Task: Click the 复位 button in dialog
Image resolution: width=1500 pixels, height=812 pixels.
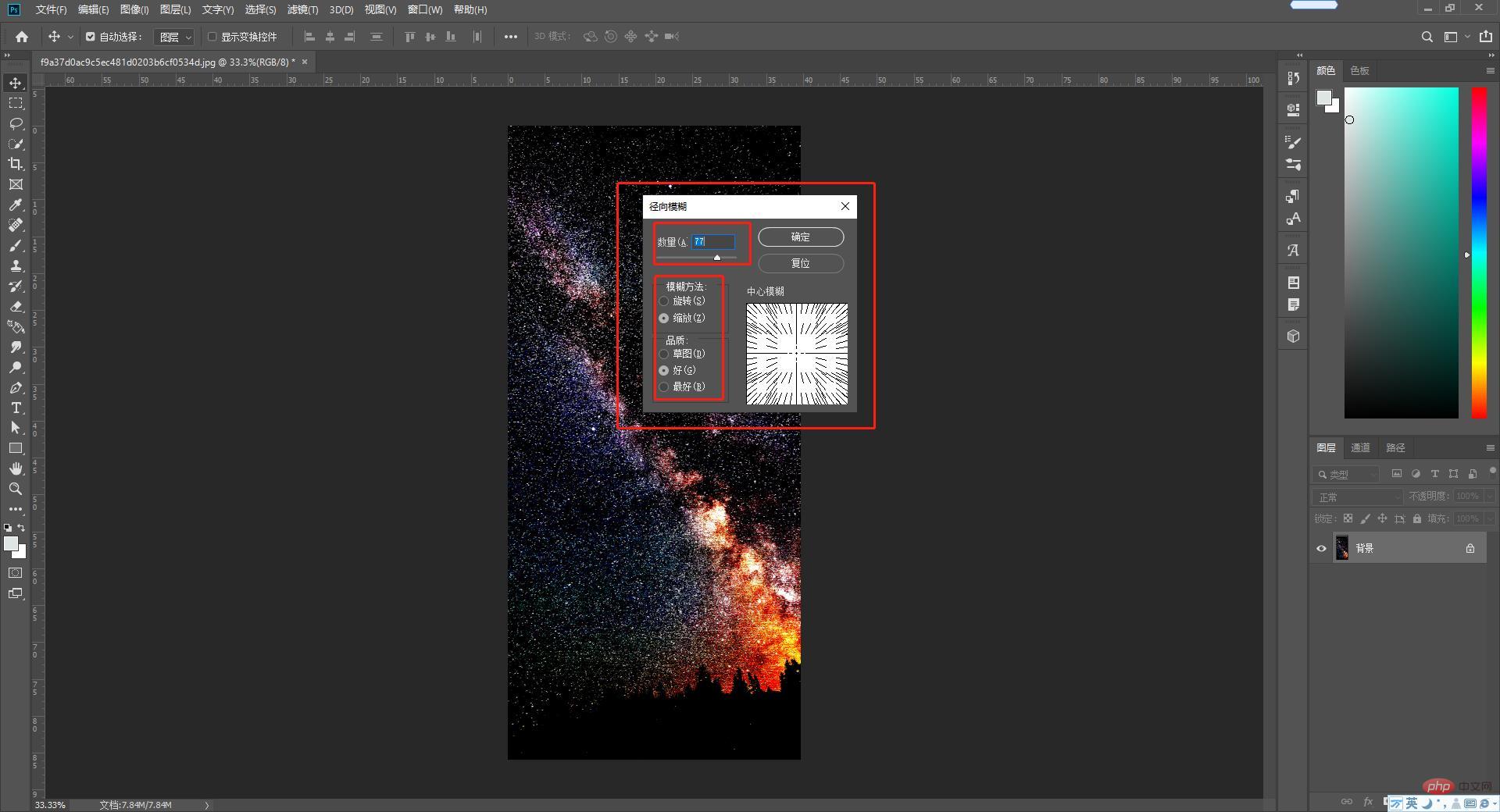Action: point(801,263)
